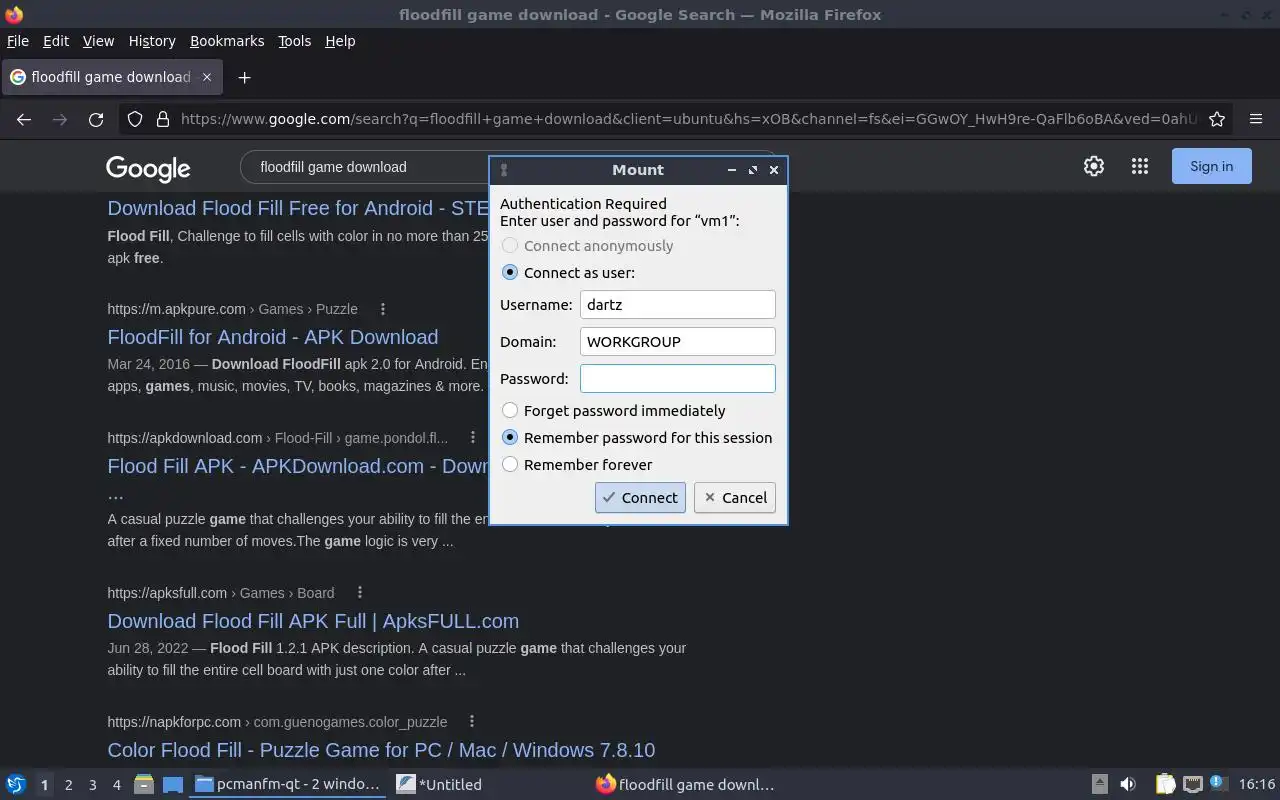Click the show desktop taskbar icon
This screenshot has height=800, width=1280.
click(172, 784)
